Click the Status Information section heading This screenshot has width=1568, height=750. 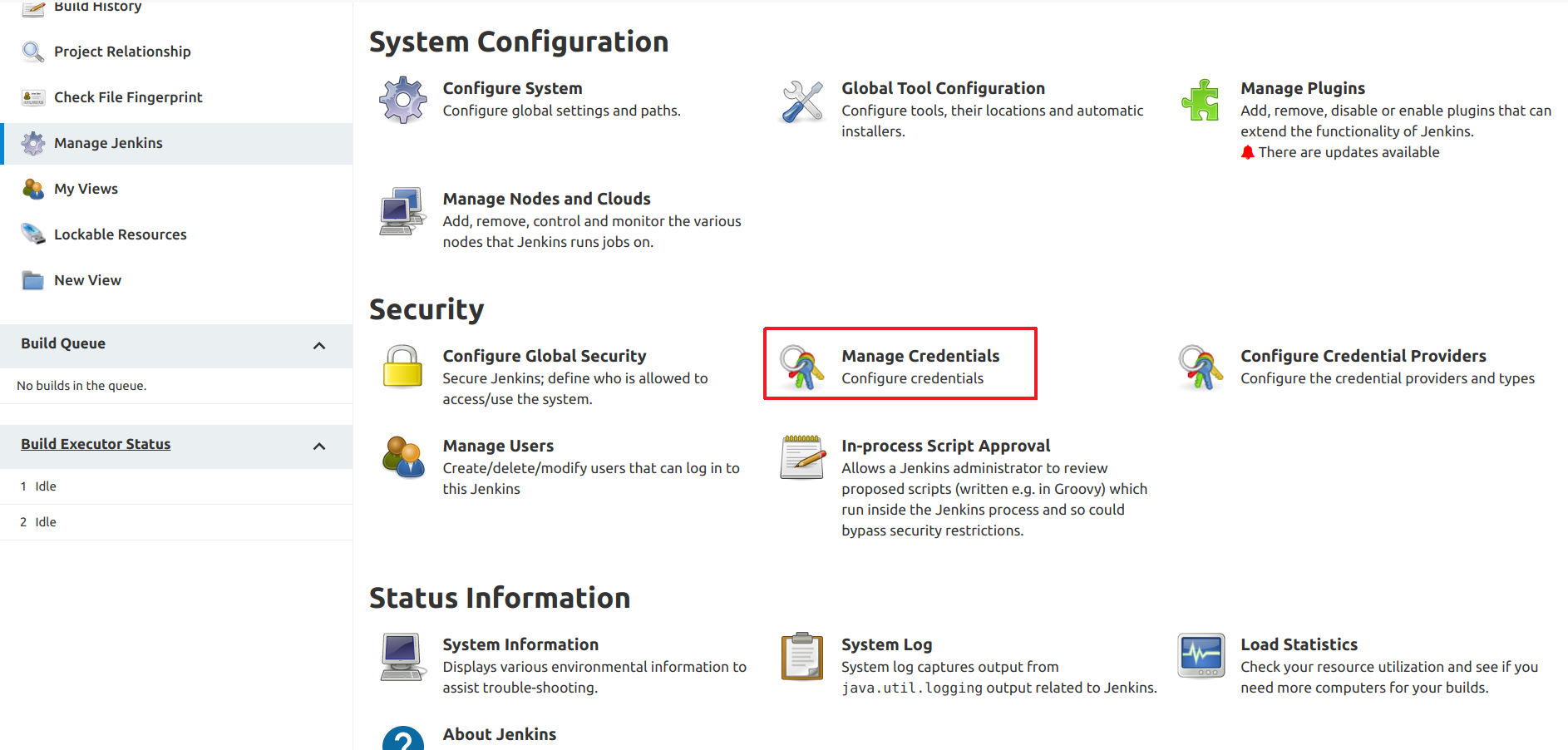[500, 598]
